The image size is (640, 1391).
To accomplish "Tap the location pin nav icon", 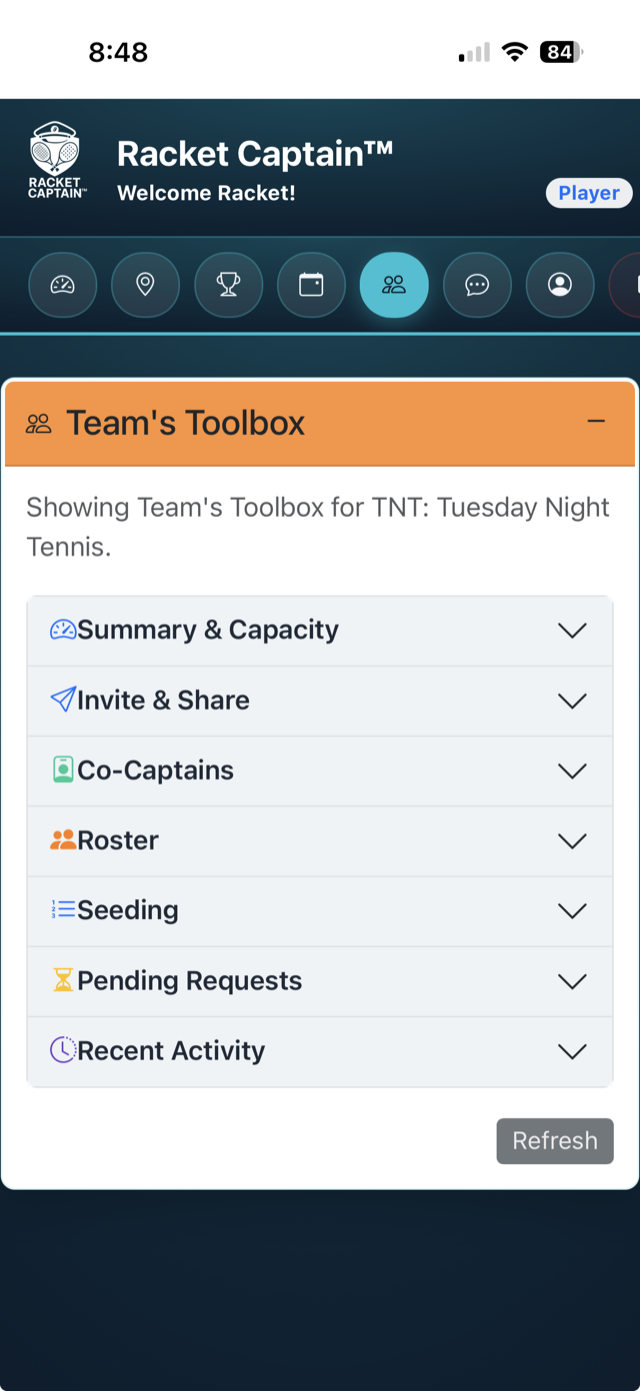I will (x=145, y=285).
